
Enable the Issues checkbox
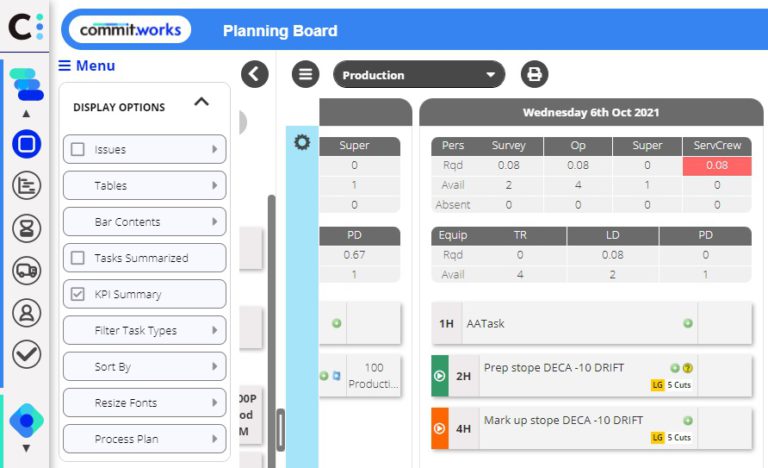point(78,149)
